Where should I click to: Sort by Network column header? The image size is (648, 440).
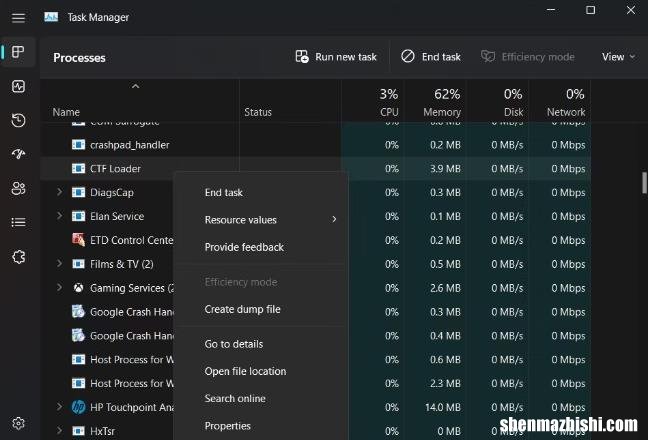coord(560,101)
